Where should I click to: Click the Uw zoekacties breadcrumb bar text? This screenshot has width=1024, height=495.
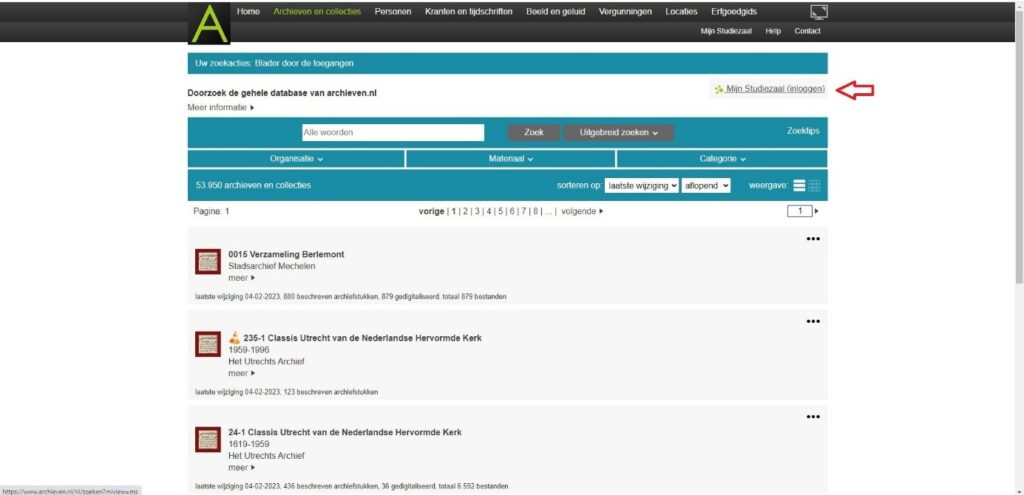click(275, 64)
